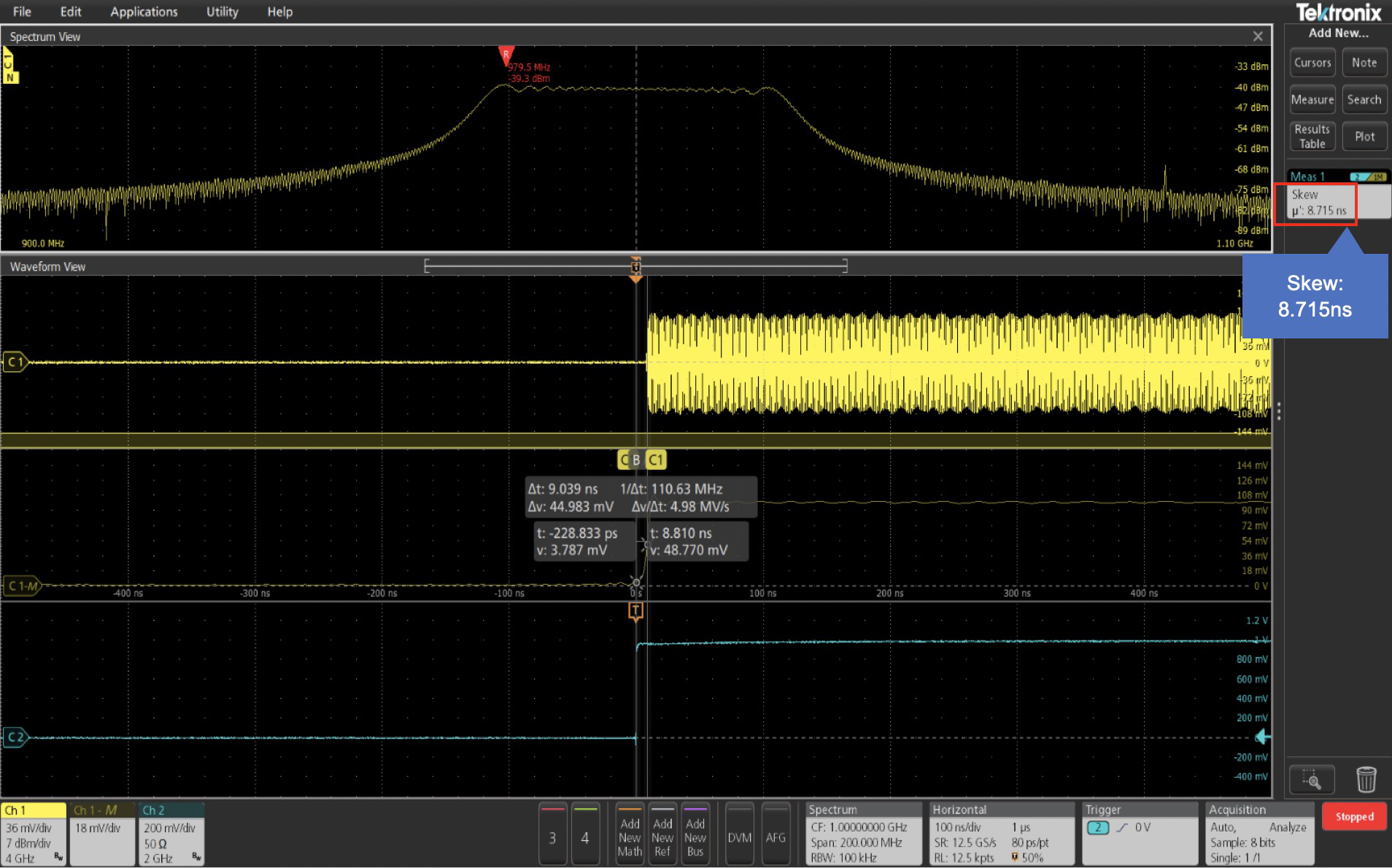Screen dimensions: 1392x868
Task: Toggle channel 3 on
Action: click(552, 835)
